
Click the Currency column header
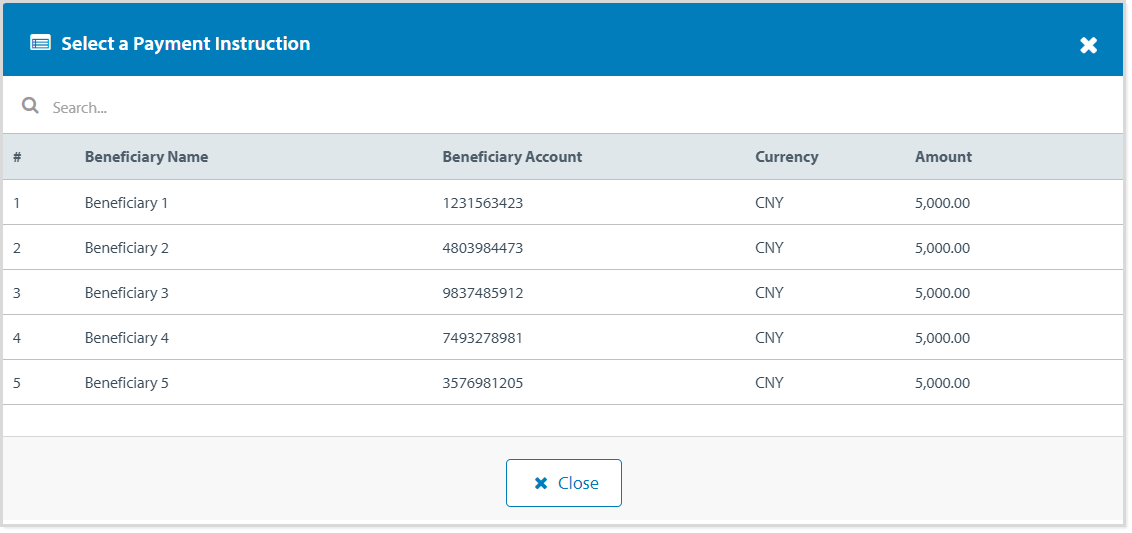click(x=786, y=157)
